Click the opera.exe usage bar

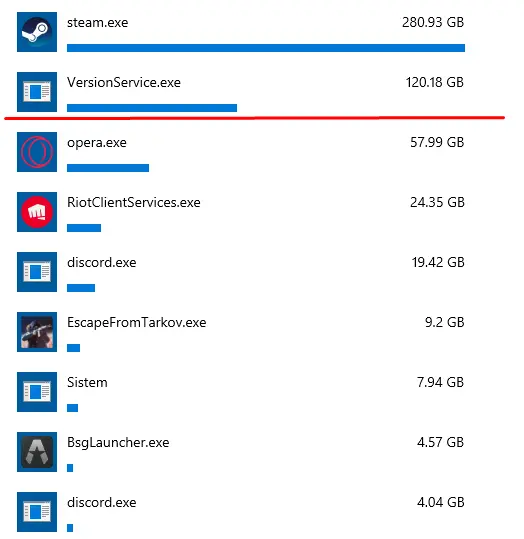108,168
